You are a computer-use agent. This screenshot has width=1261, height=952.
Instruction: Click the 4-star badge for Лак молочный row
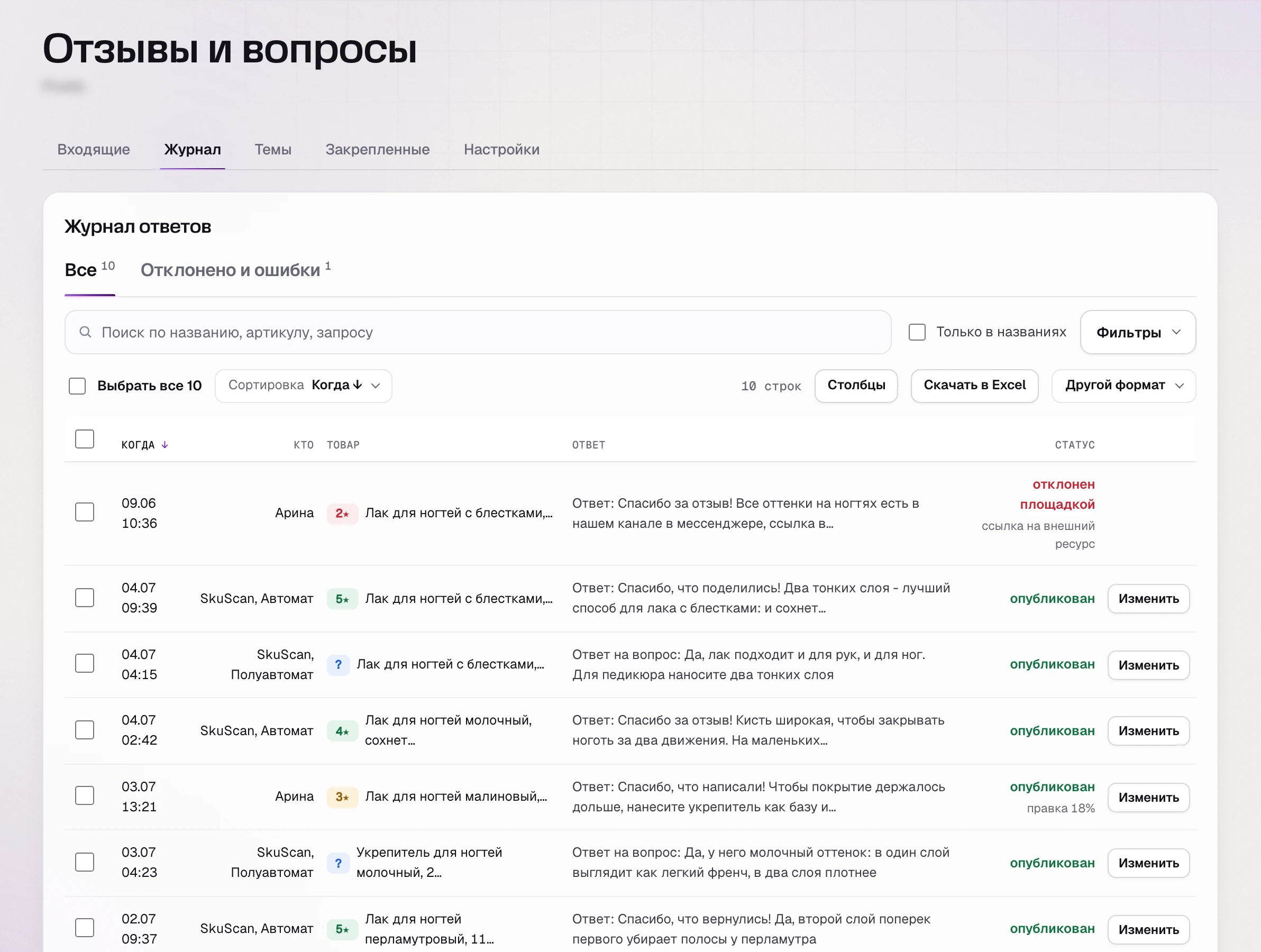tap(342, 731)
